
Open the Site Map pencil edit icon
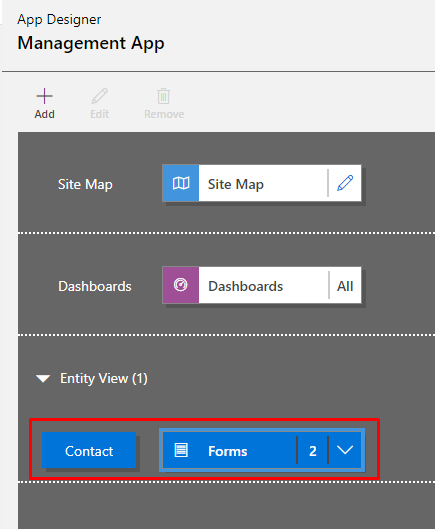click(x=345, y=183)
